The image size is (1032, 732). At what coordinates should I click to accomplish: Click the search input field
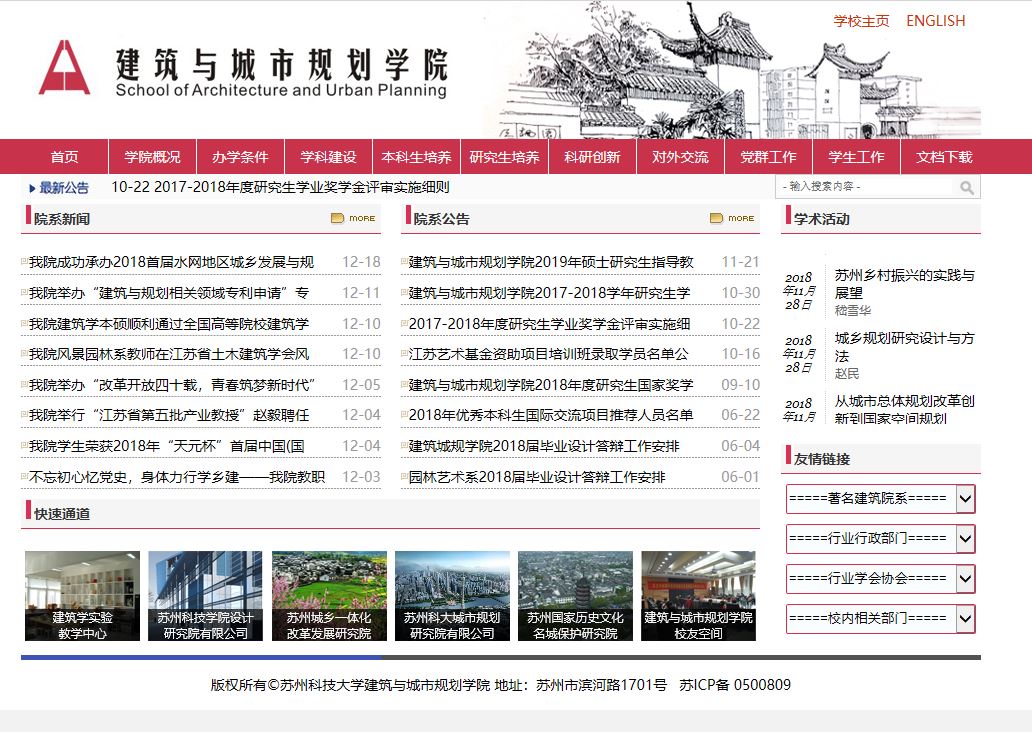tap(865, 187)
